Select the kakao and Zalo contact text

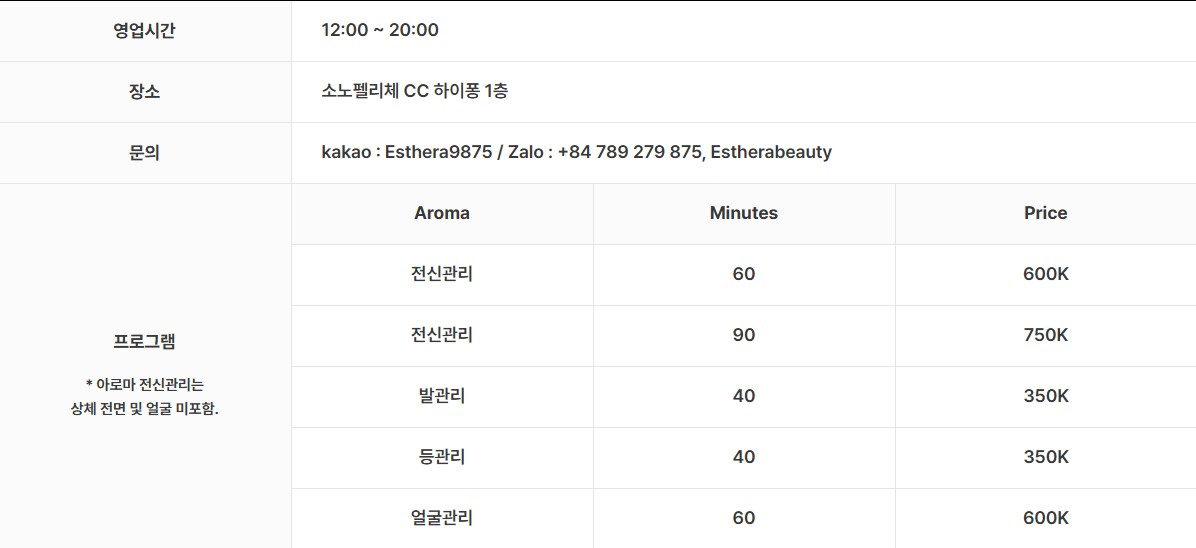click(x=576, y=153)
